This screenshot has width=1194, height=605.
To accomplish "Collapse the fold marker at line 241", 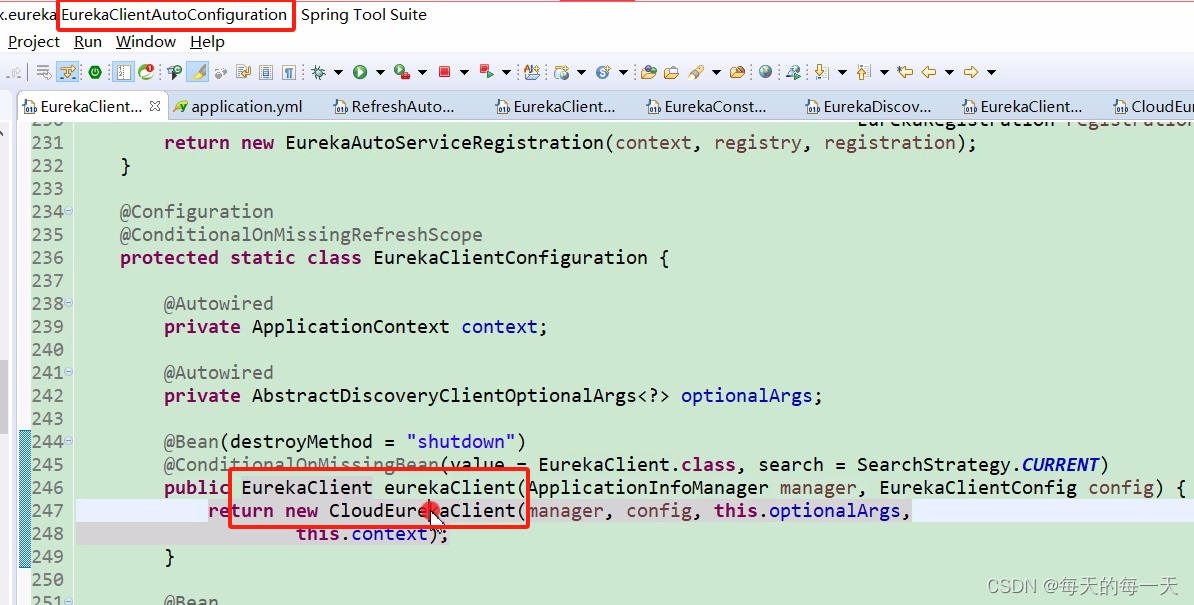I will (x=69, y=372).
